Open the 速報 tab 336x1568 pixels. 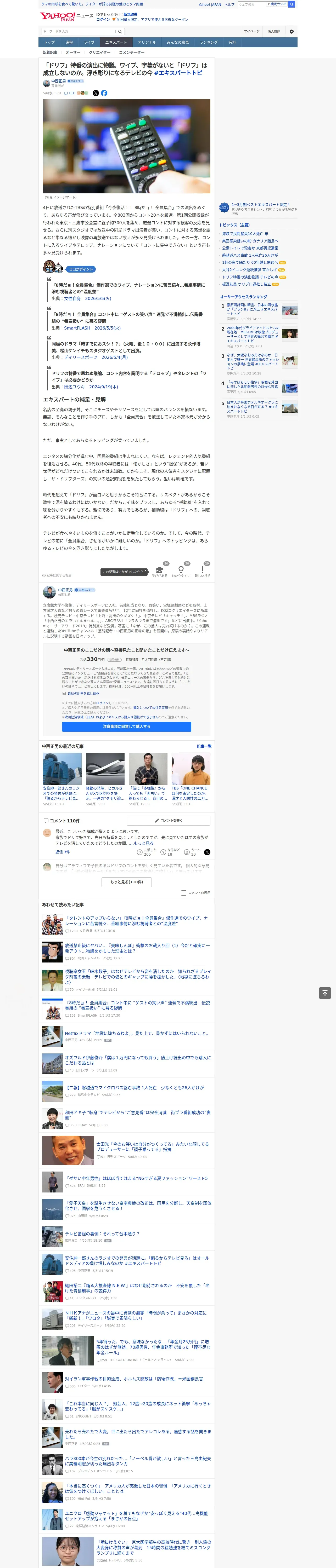[69, 43]
